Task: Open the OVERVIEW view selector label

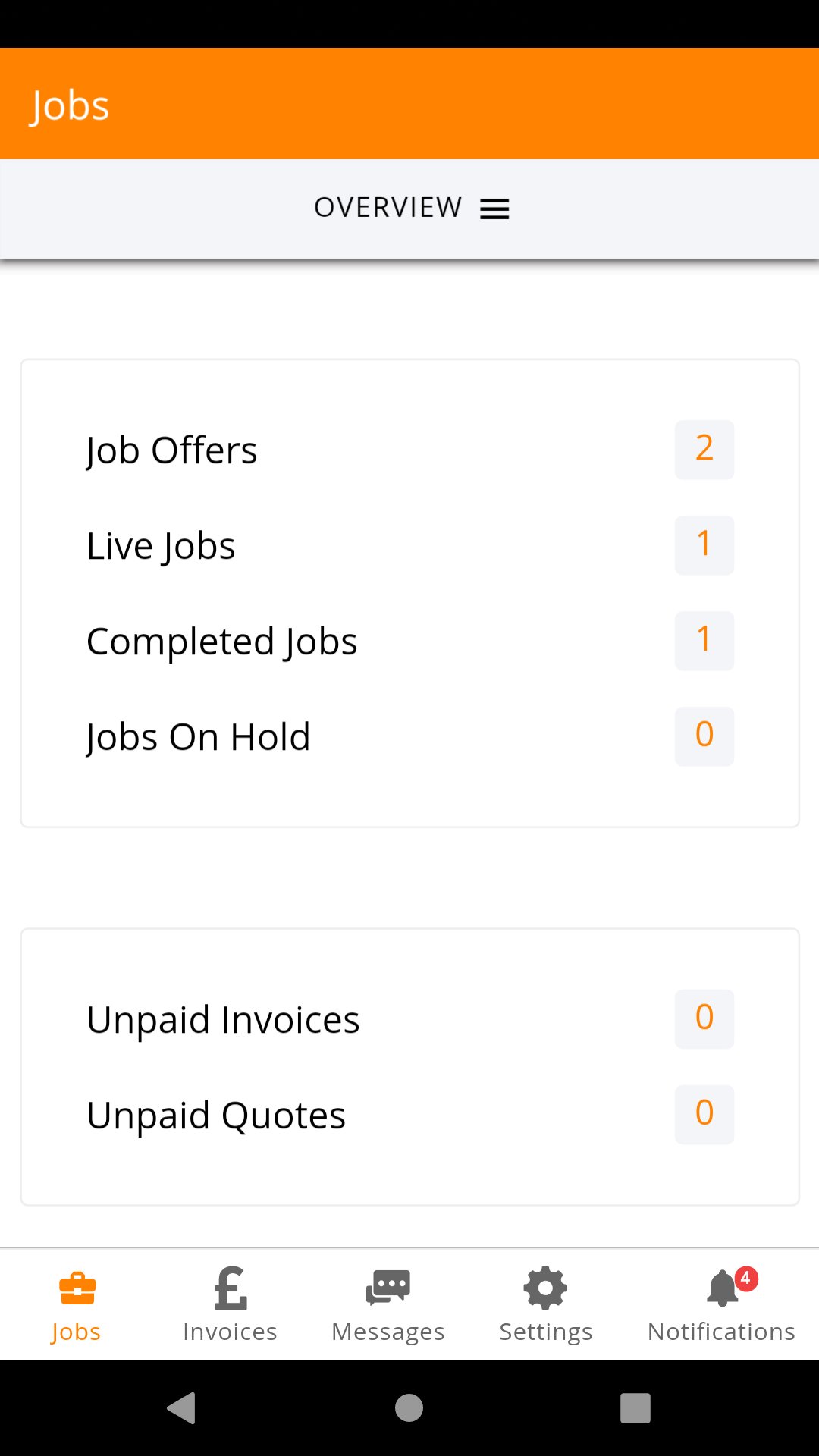Action: coord(388,208)
